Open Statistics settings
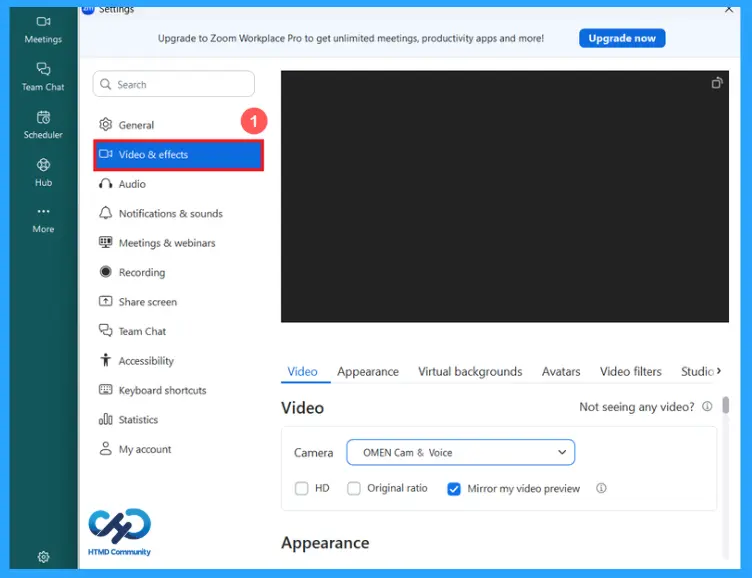Viewport: 752px width, 578px height. point(178,420)
